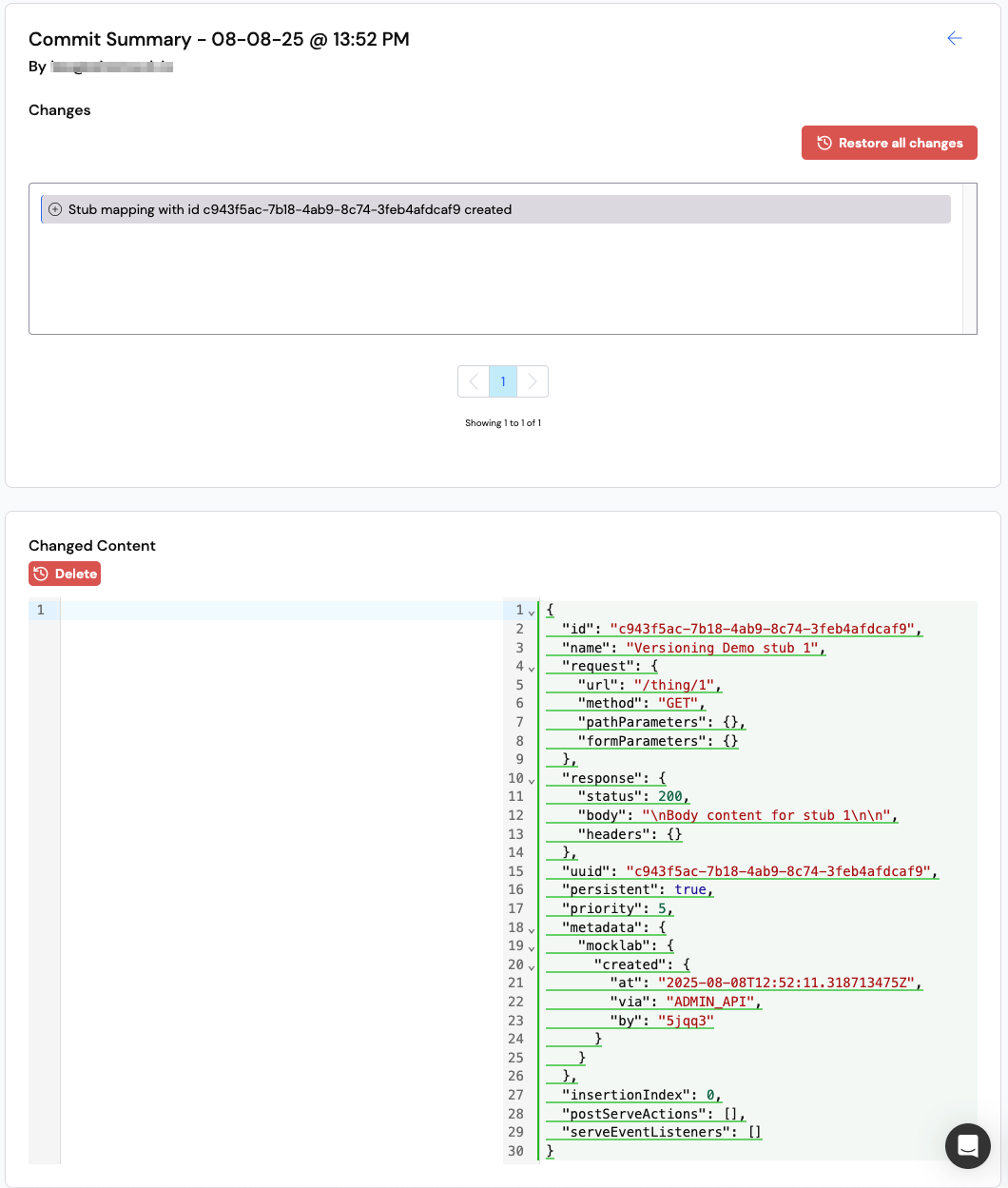Go to next page in pagination
Screen dimensions: 1008x1188
[x=533, y=381]
